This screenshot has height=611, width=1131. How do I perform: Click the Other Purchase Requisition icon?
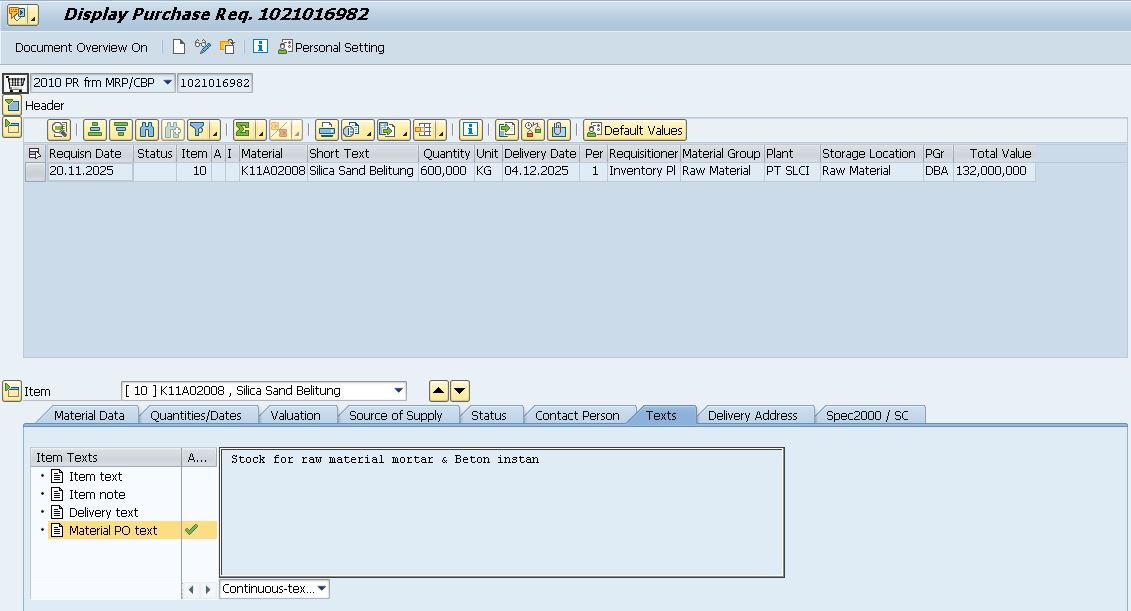tap(228, 47)
